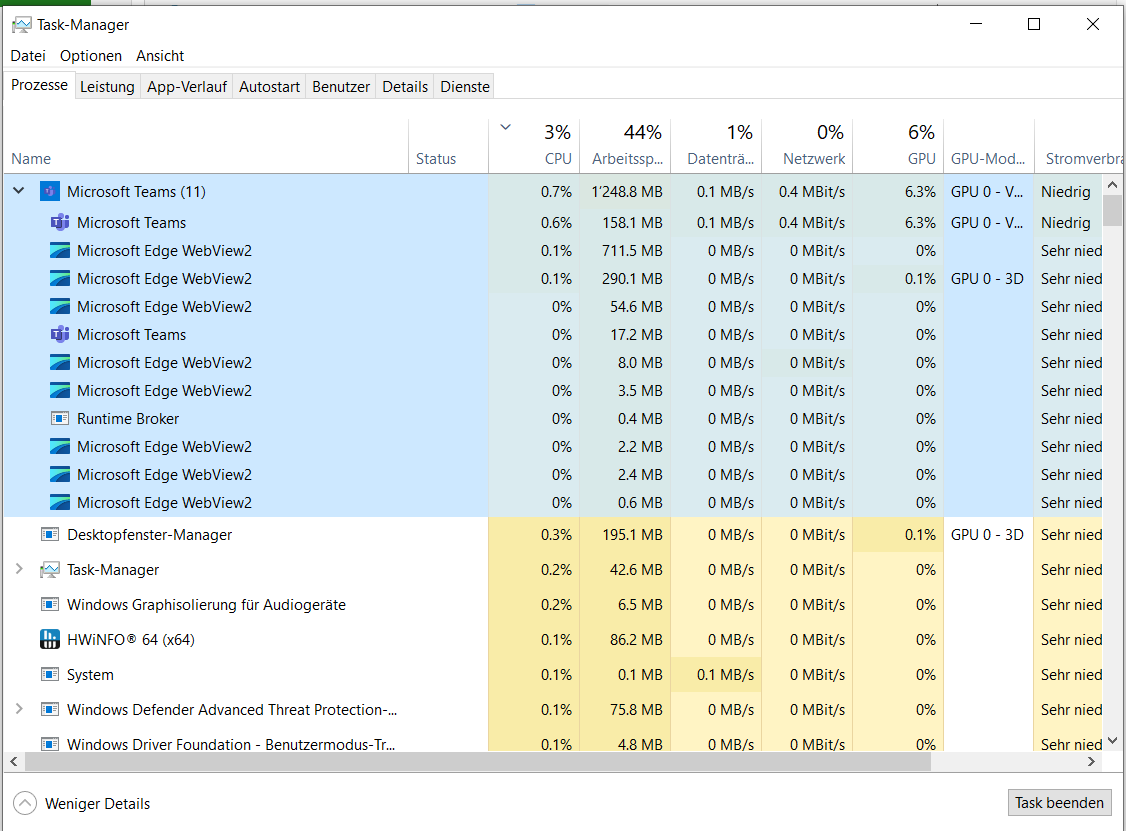Viewport: 1126px width, 831px height.
Task: Sort by the GPU 6% column header
Action: tap(898, 146)
